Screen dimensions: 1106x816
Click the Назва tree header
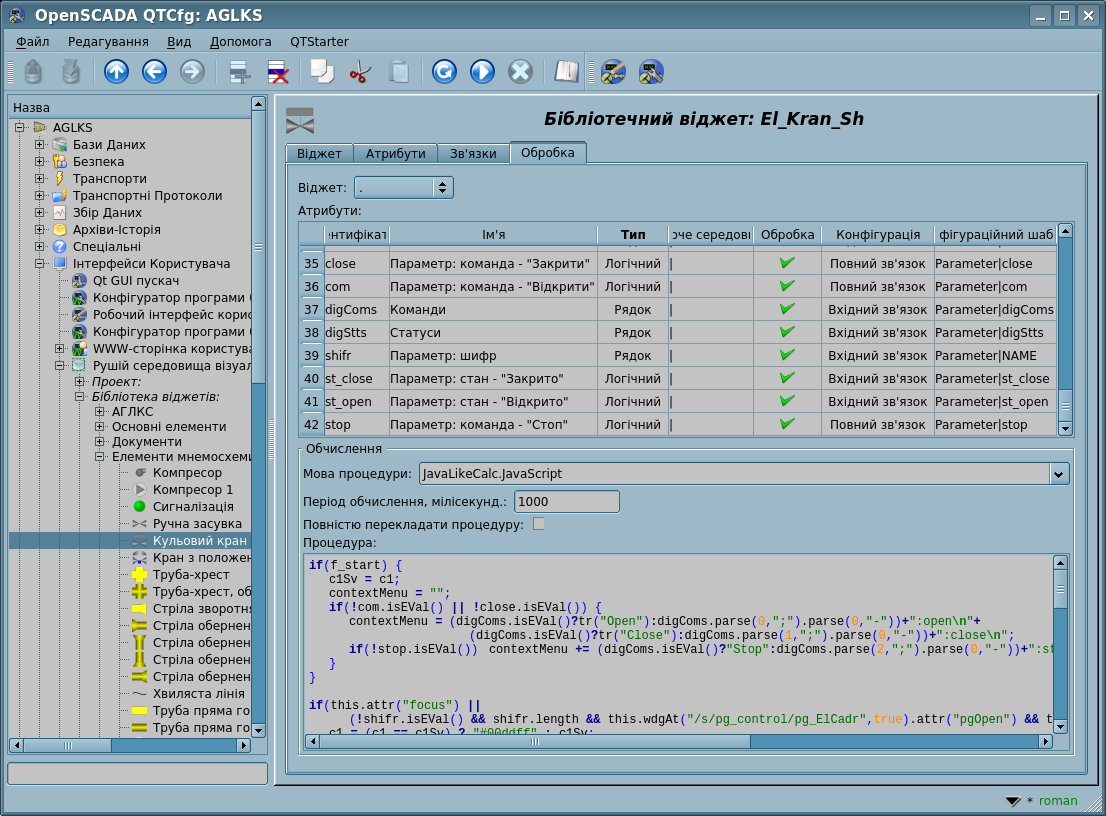(130, 107)
